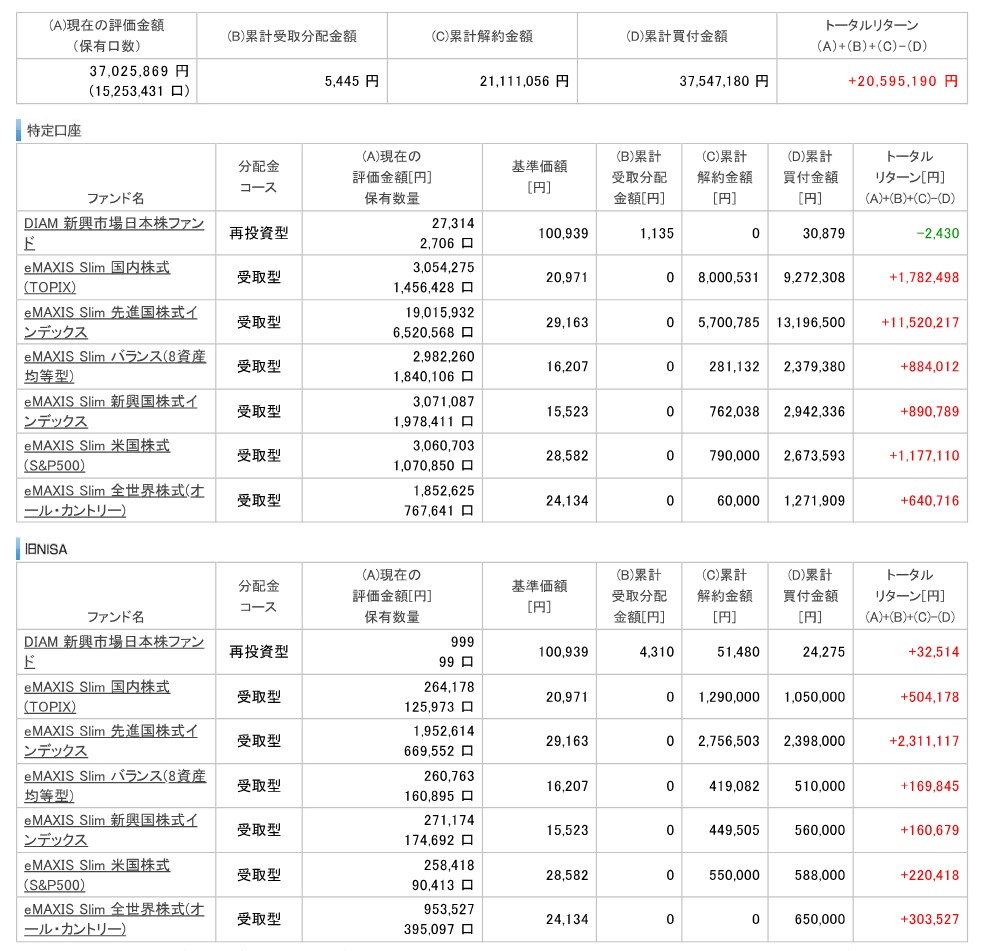The height and width of the screenshot is (951, 984).
Task: Open eMAXIS Slim 米国株式(S&P500) in 特定口座
Action: (x=97, y=455)
